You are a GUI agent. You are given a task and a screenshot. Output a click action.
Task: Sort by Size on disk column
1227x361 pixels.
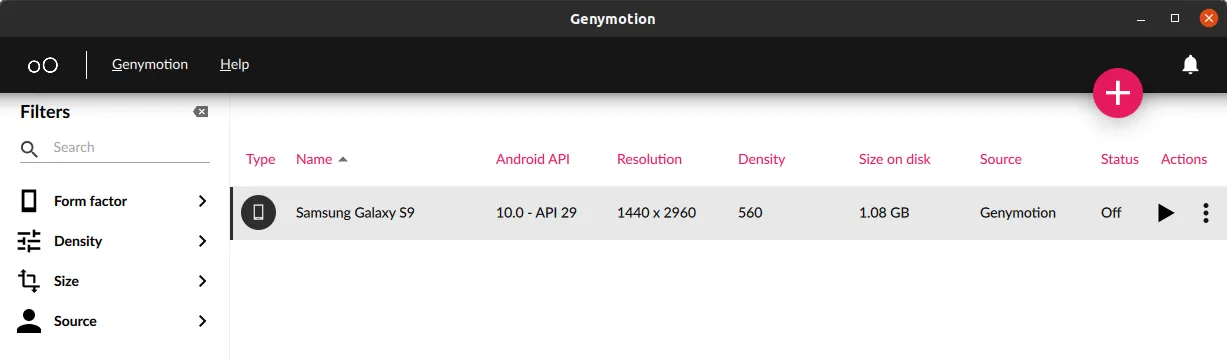pyautogui.click(x=895, y=159)
